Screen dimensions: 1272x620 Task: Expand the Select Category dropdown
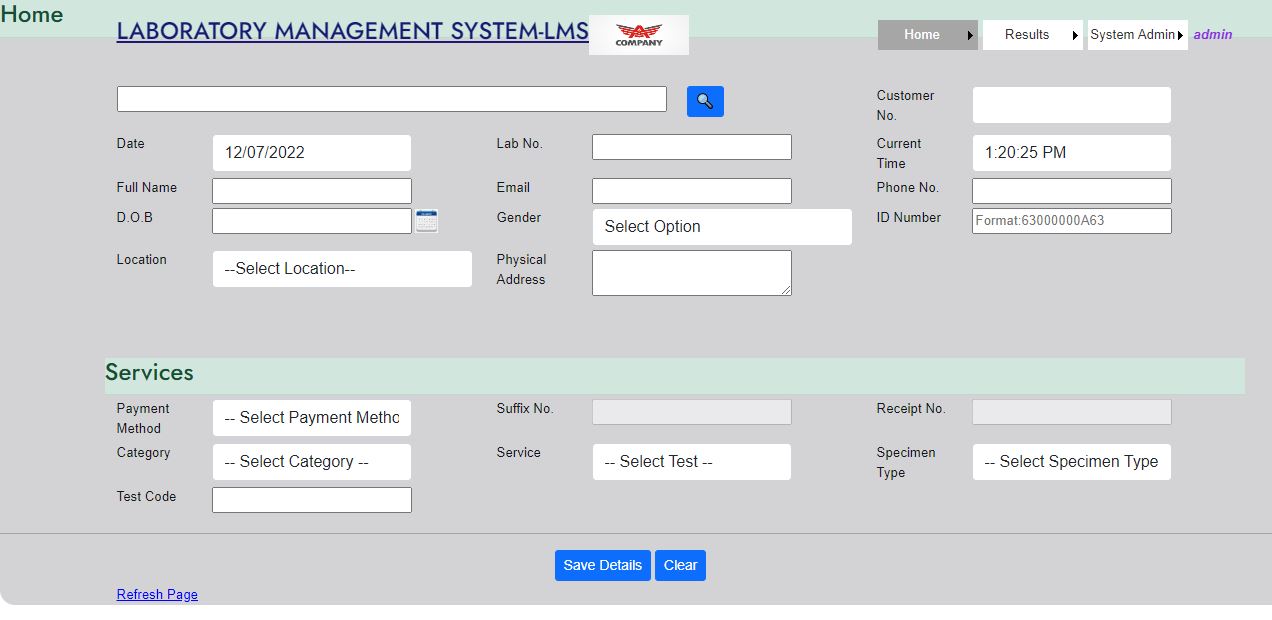[312, 462]
